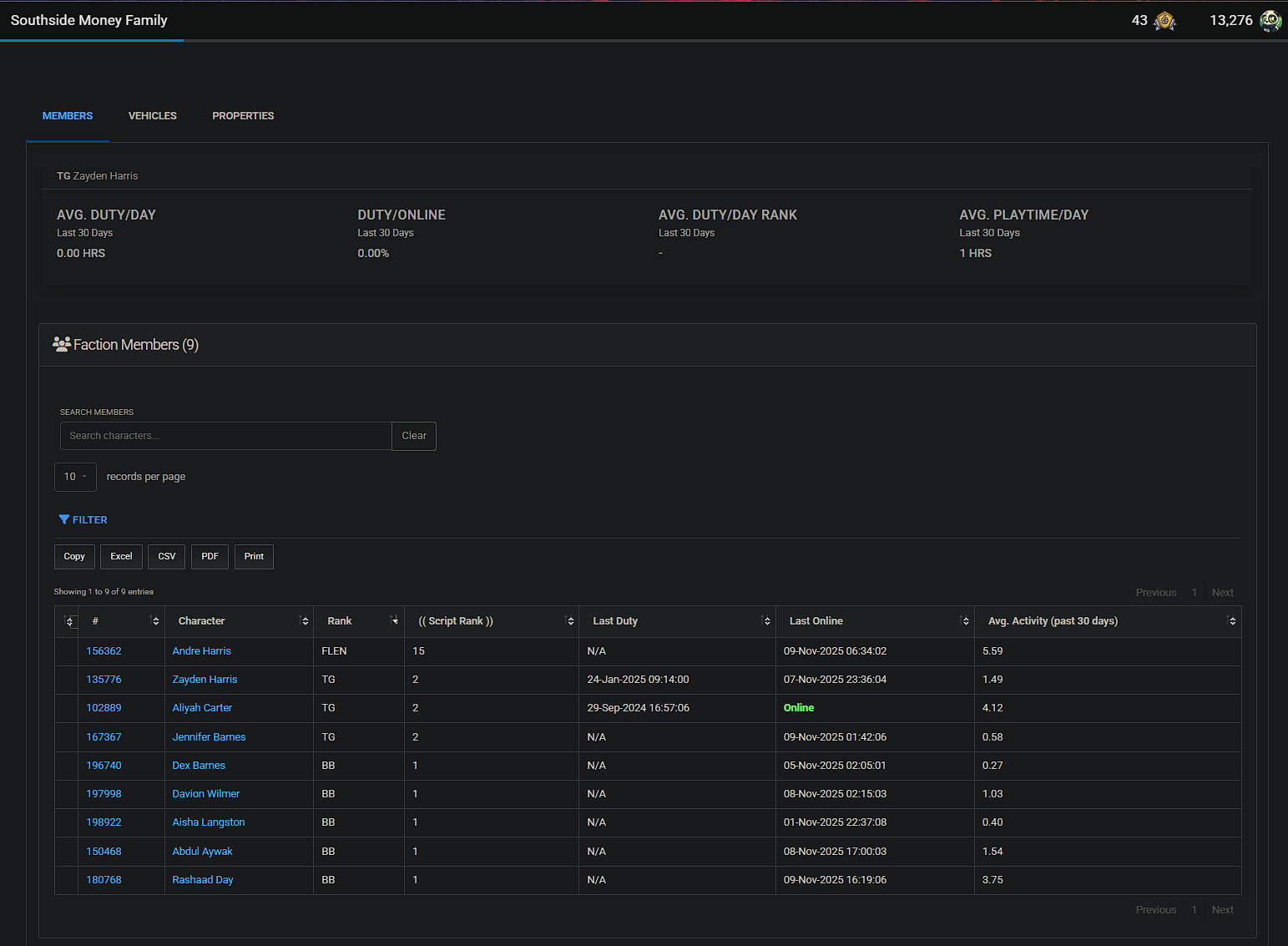Open ID link 180768
The height and width of the screenshot is (946, 1288).
point(104,880)
